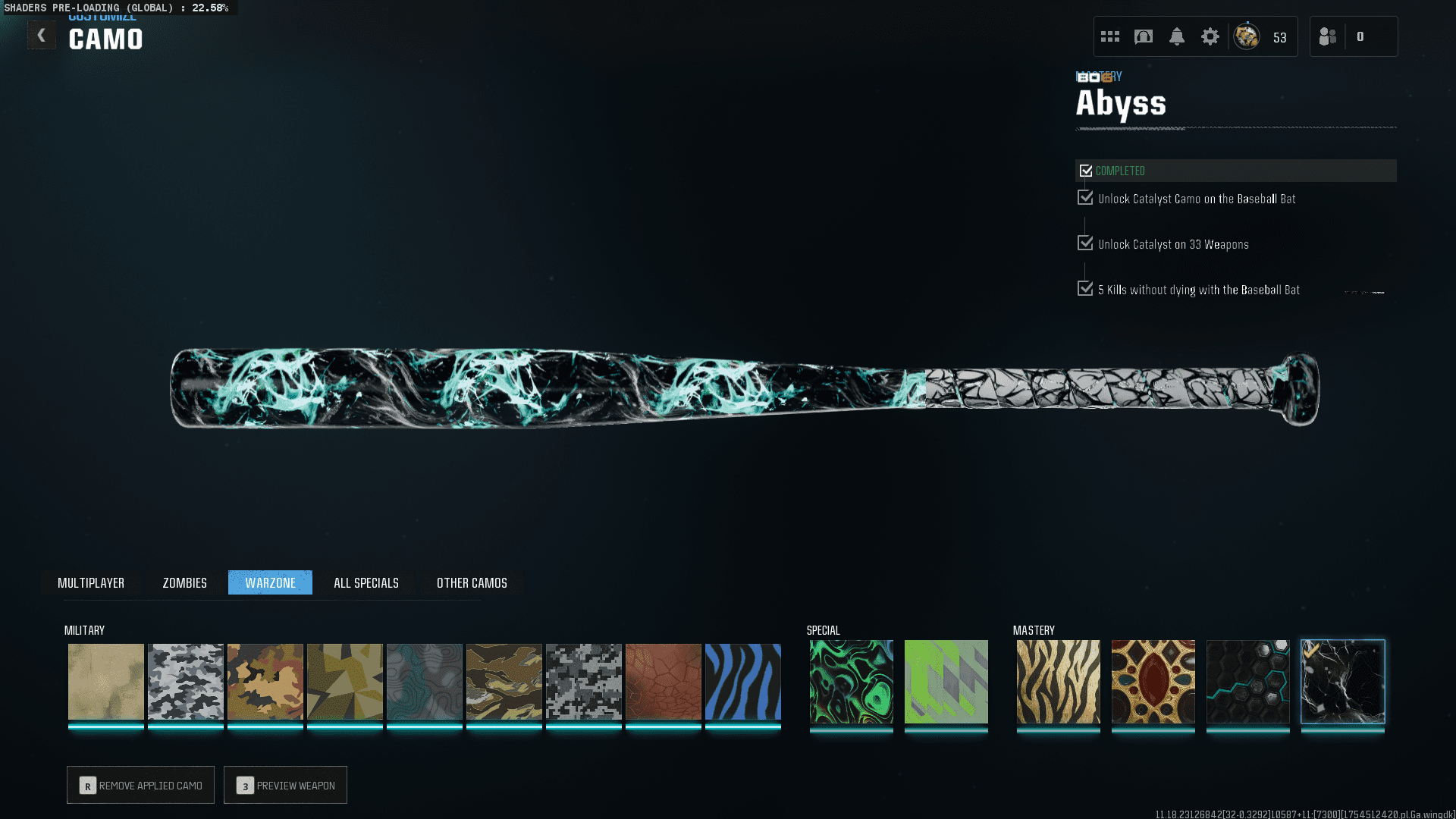1456x819 pixels.
Task: Open the headset icon in top bar
Action: [1144, 36]
